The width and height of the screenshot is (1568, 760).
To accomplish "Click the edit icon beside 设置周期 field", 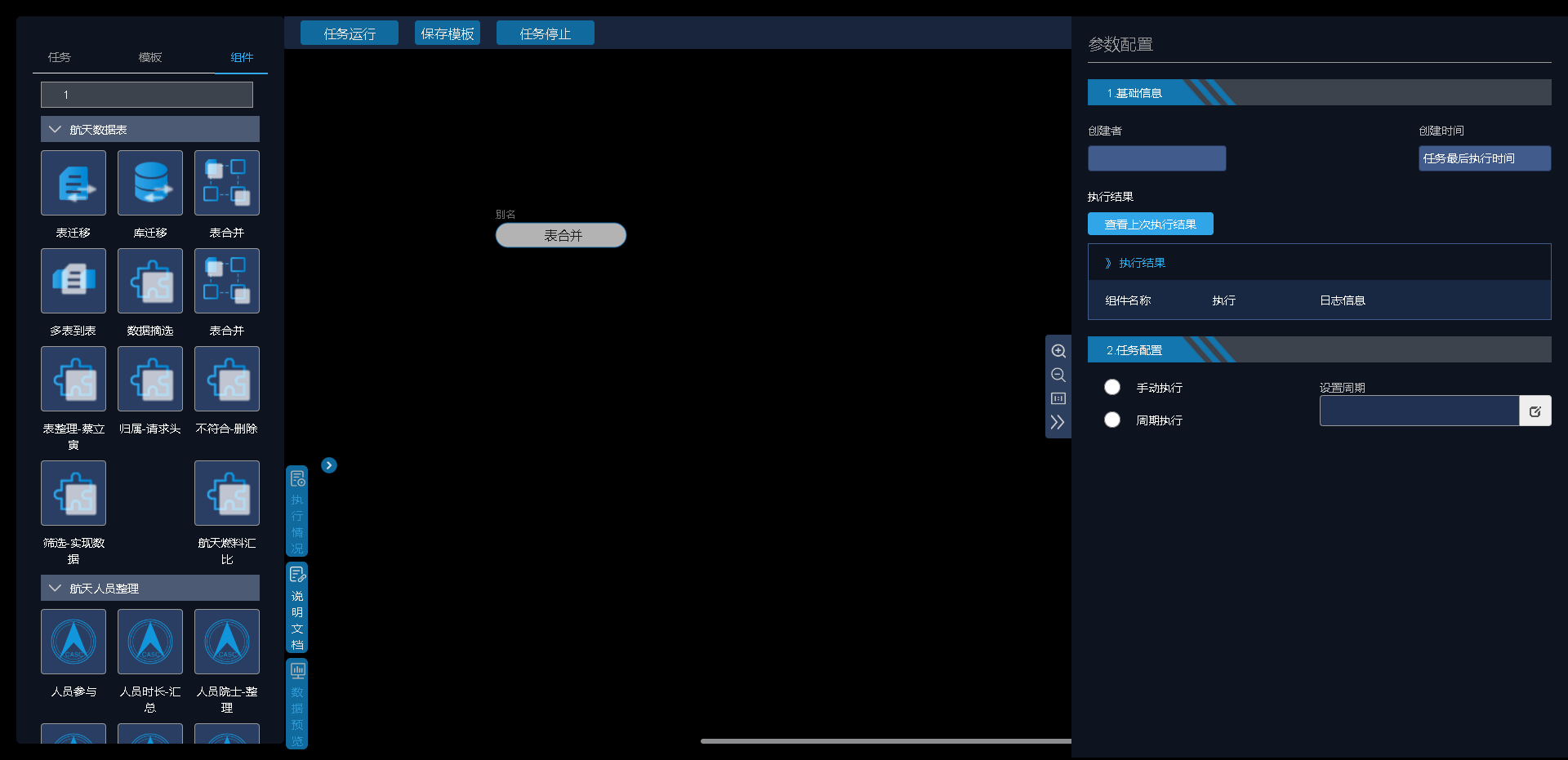I will [1535, 411].
